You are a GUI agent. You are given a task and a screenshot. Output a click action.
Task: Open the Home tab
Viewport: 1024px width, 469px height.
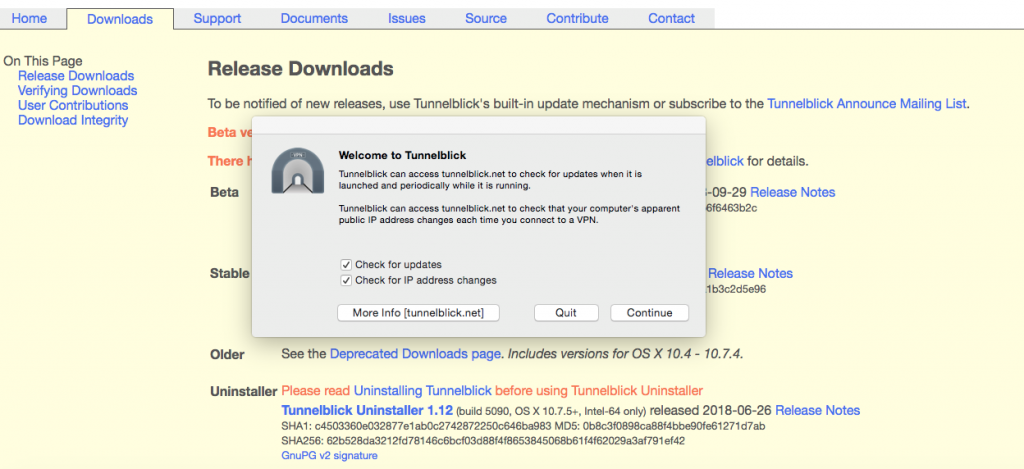click(x=29, y=18)
